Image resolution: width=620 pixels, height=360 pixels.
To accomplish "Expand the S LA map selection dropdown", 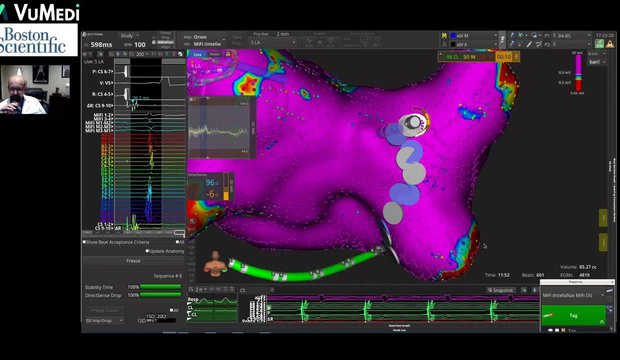I will point(272,42).
